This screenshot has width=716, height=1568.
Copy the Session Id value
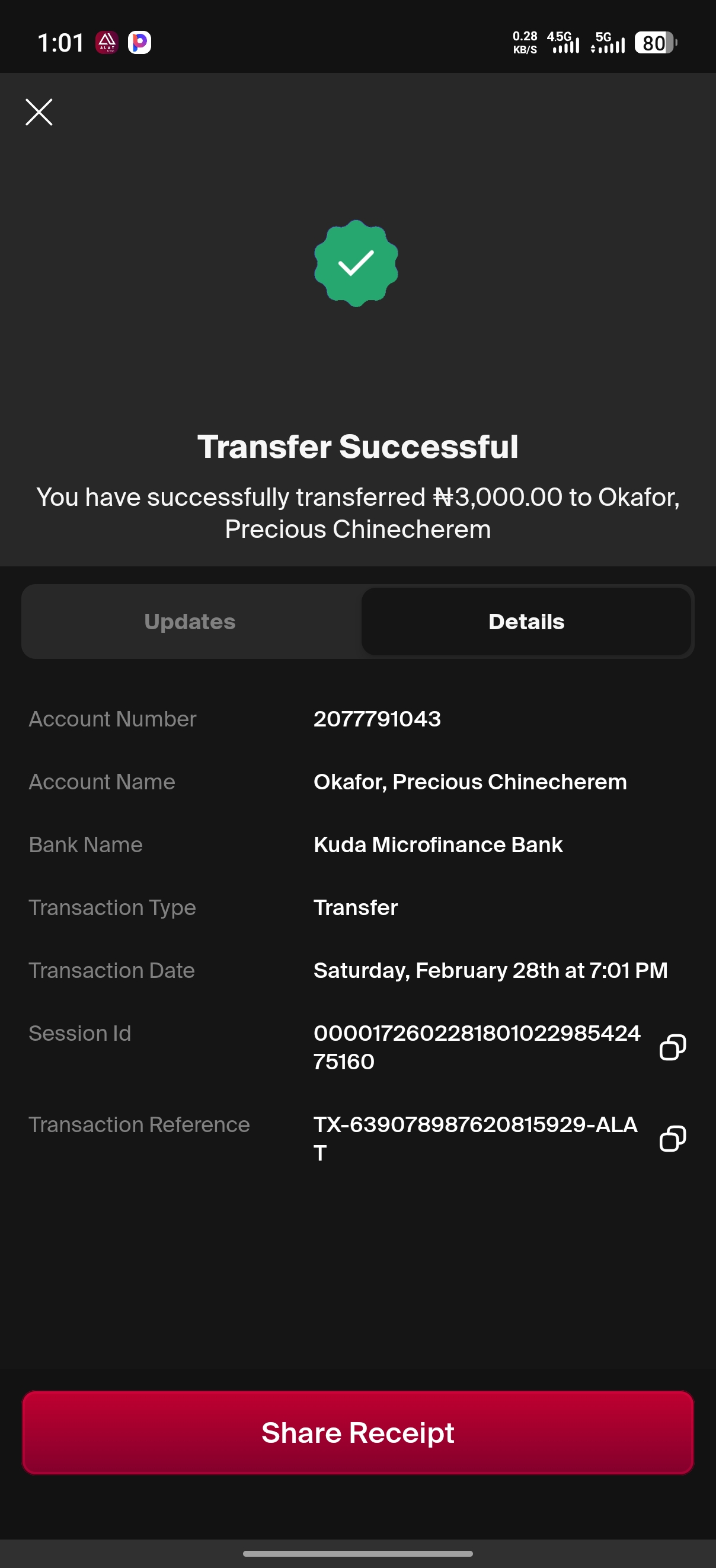point(672,1047)
